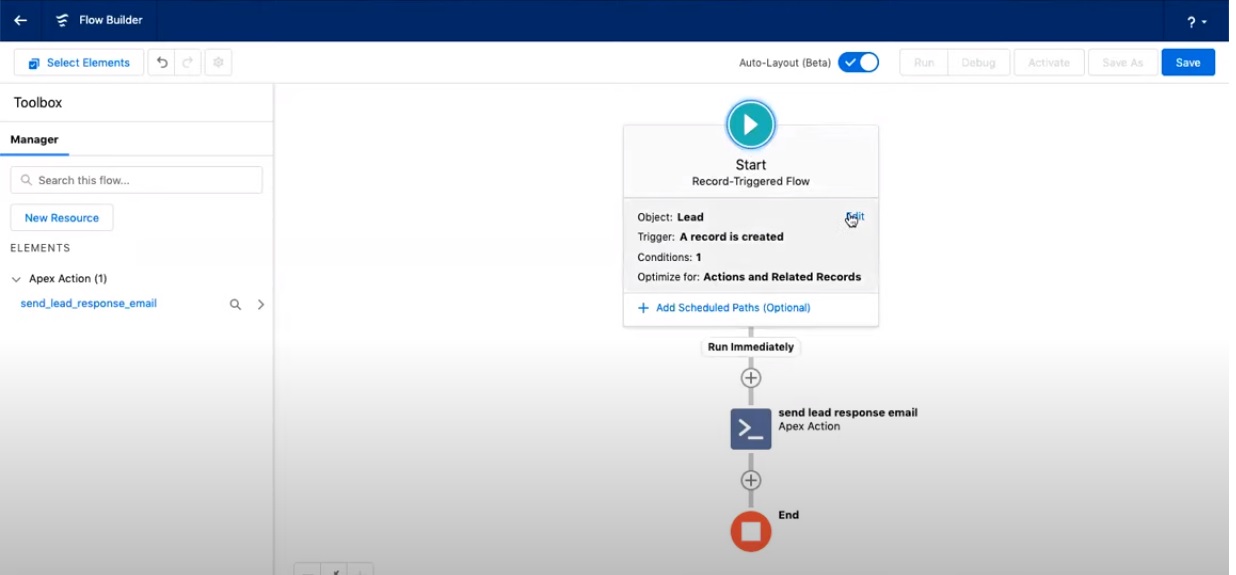
Task: Add element below Run Immediately
Action: (x=751, y=378)
